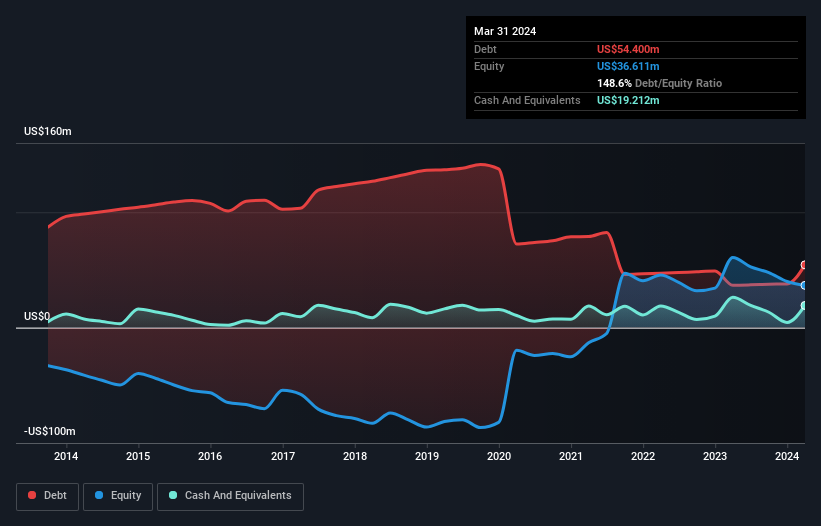This screenshot has height=526, width=821.
Task: Click the 2017 x-axis label
Action: 283,456
